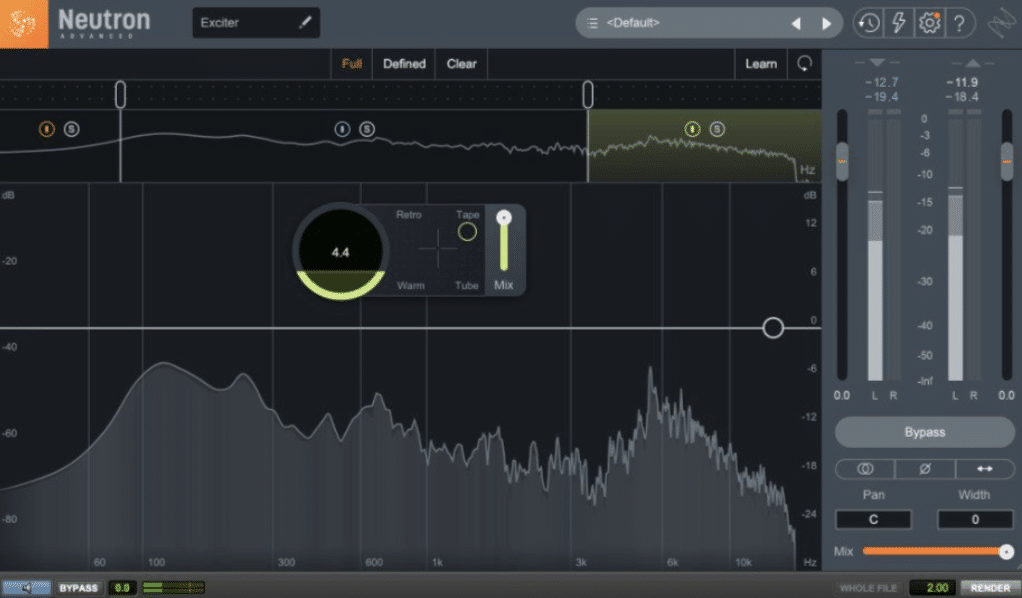Viewport: 1022px width, 598px height.
Task: Edit the Exciter preset name with pencil icon
Action: 305,23
